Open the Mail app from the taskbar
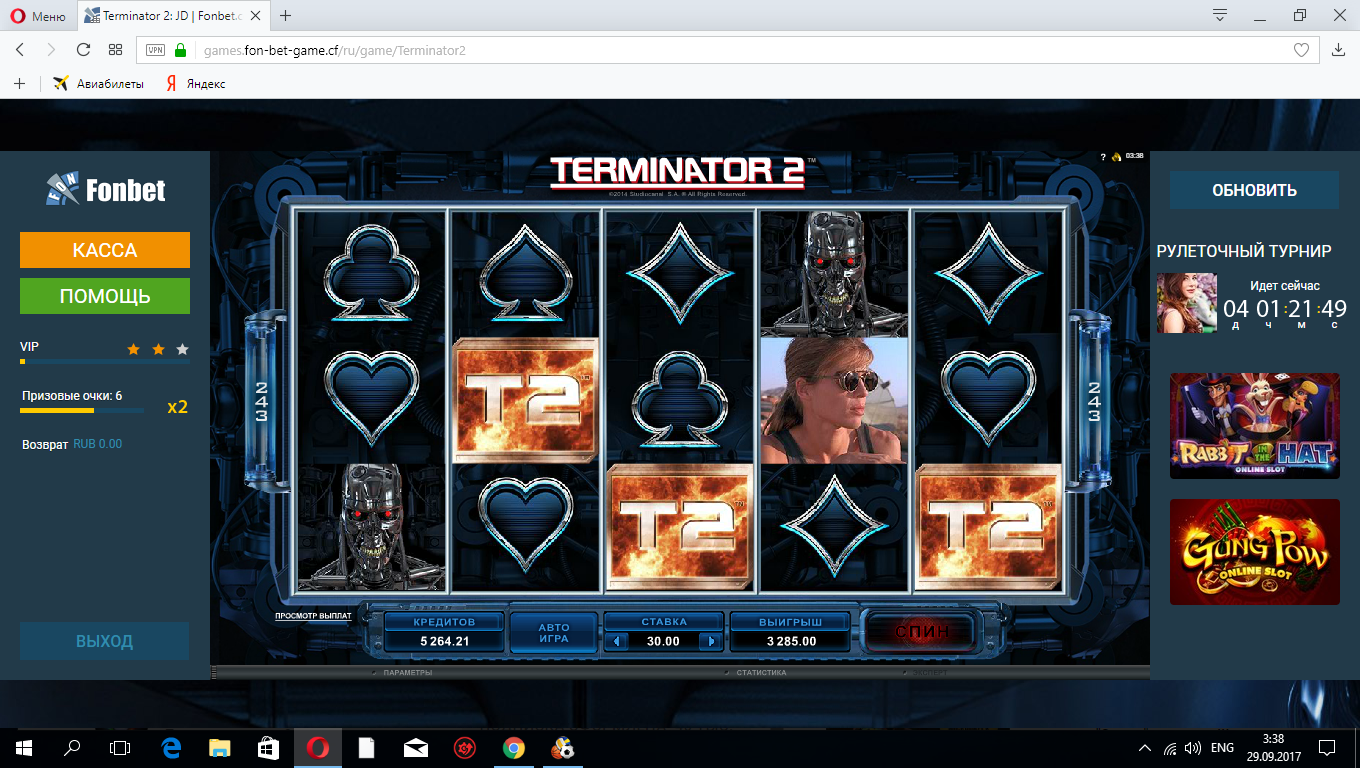Viewport: 1360px width, 768px height. [416, 747]
